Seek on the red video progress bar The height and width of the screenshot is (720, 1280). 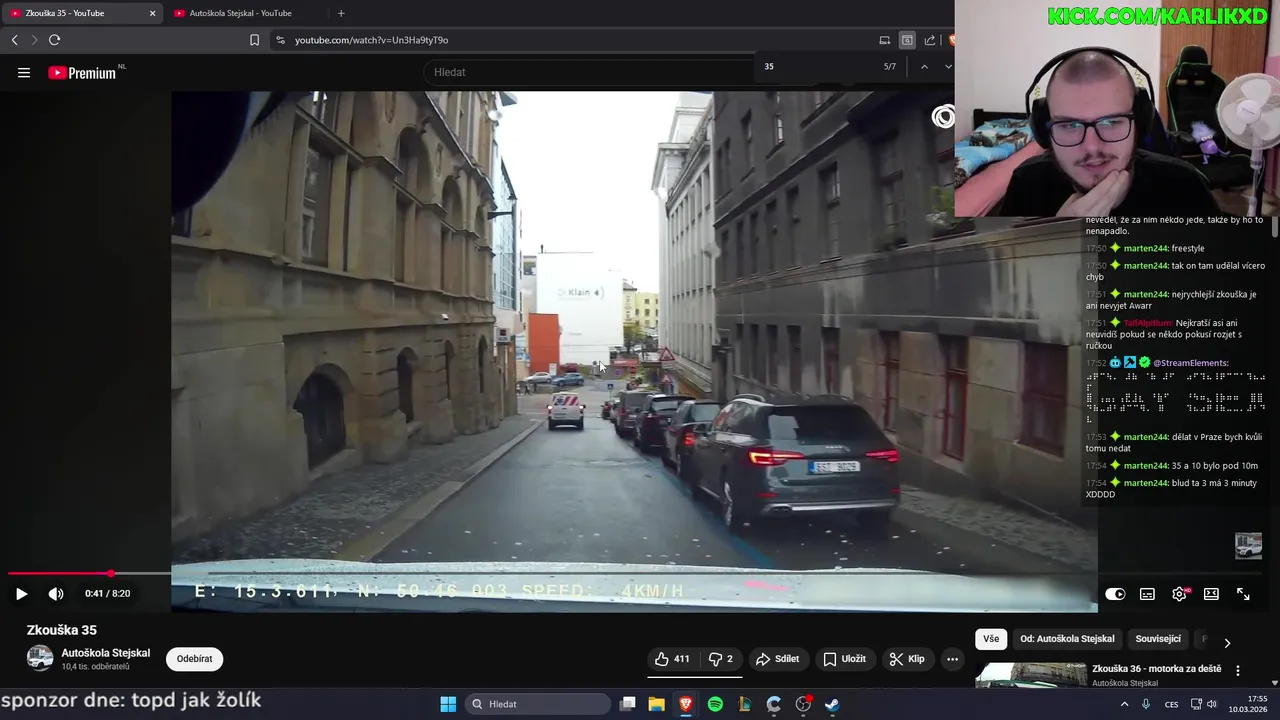[59, 574]
